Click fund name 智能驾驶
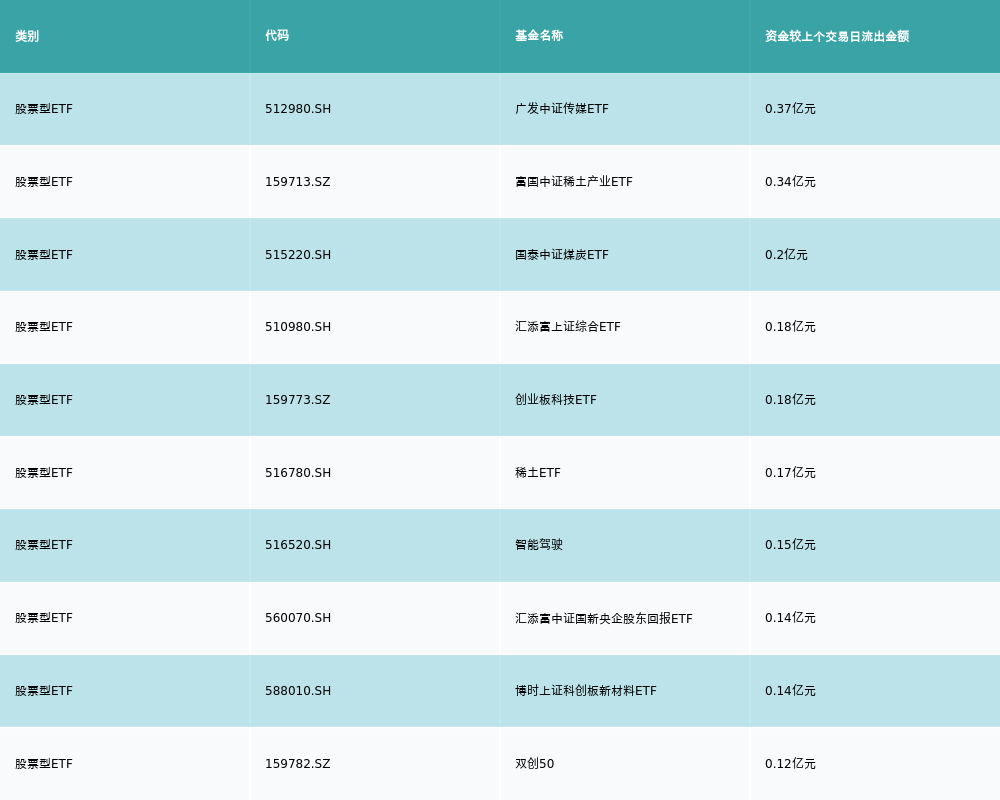The height and width of the screenshot is (800, 1000). pos(539,545)
